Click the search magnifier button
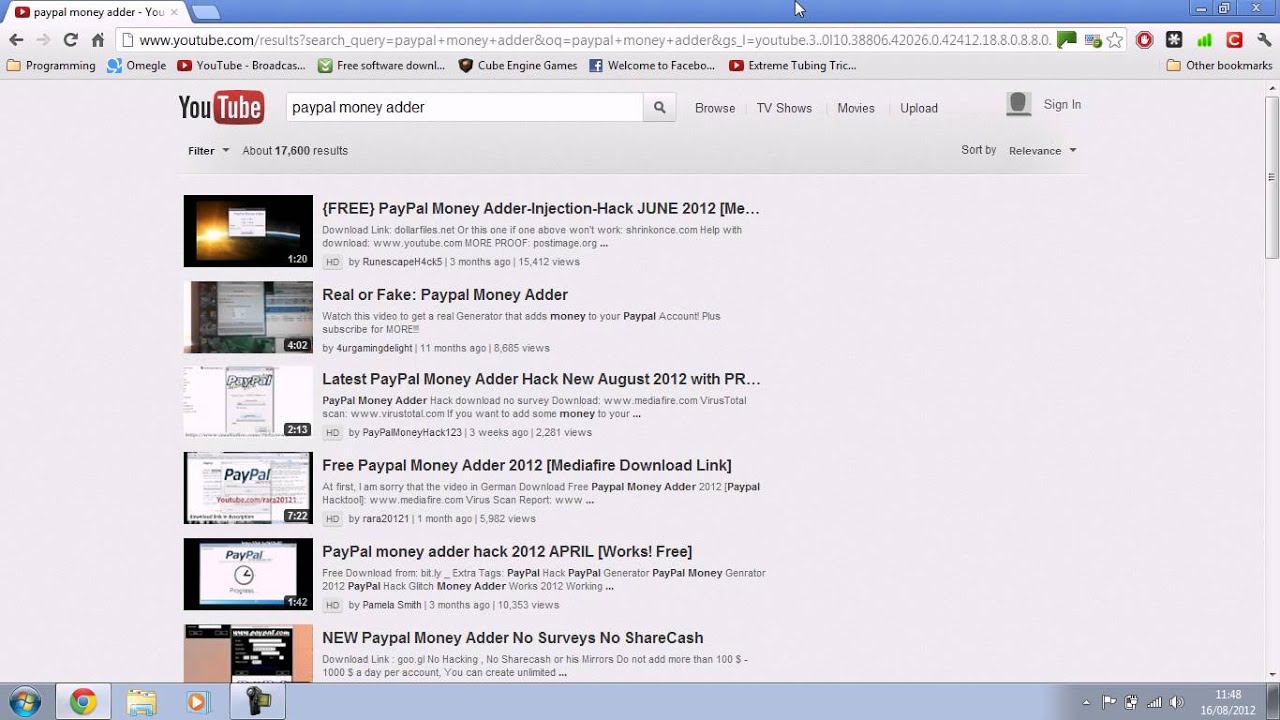Screen dimensions: 1280x720 pyautogui.click(x=659, y=107)
